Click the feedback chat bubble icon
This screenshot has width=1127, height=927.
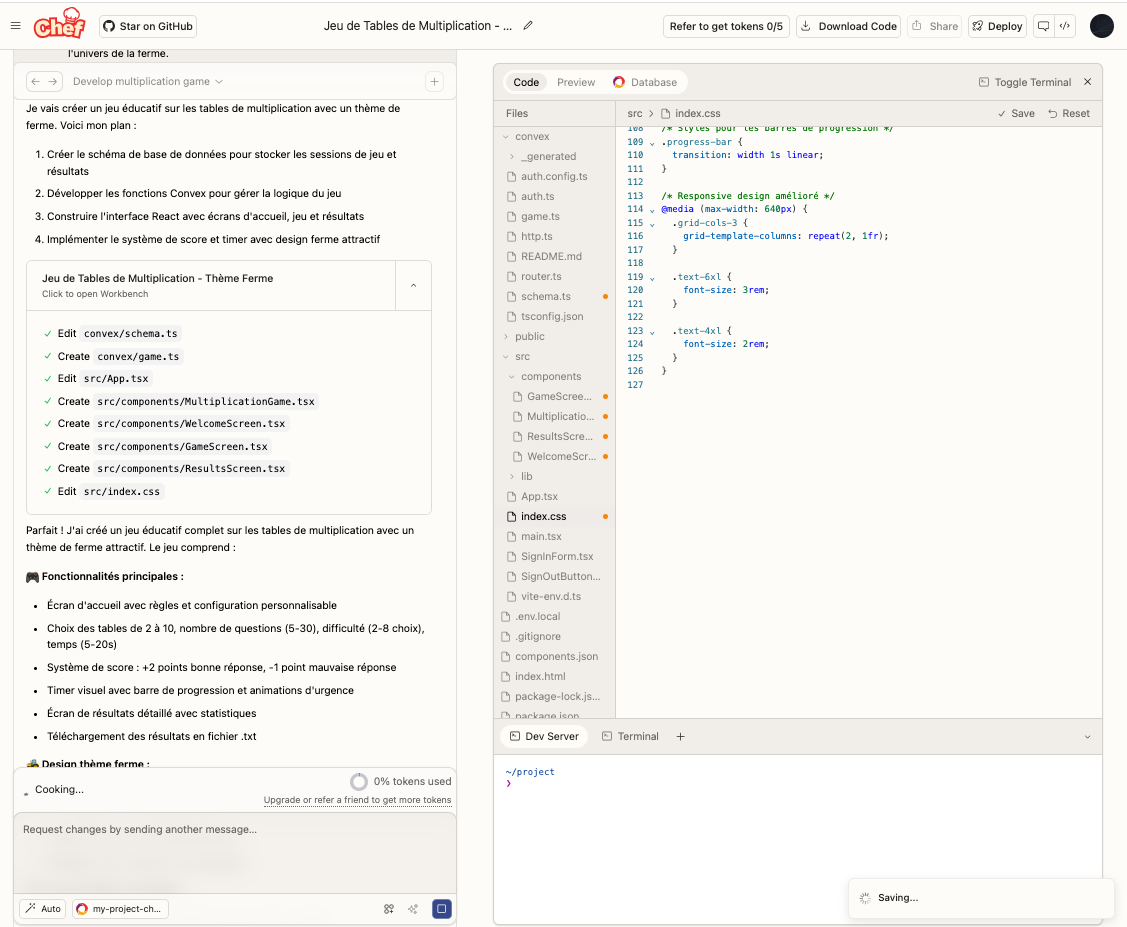[1043, 26]
